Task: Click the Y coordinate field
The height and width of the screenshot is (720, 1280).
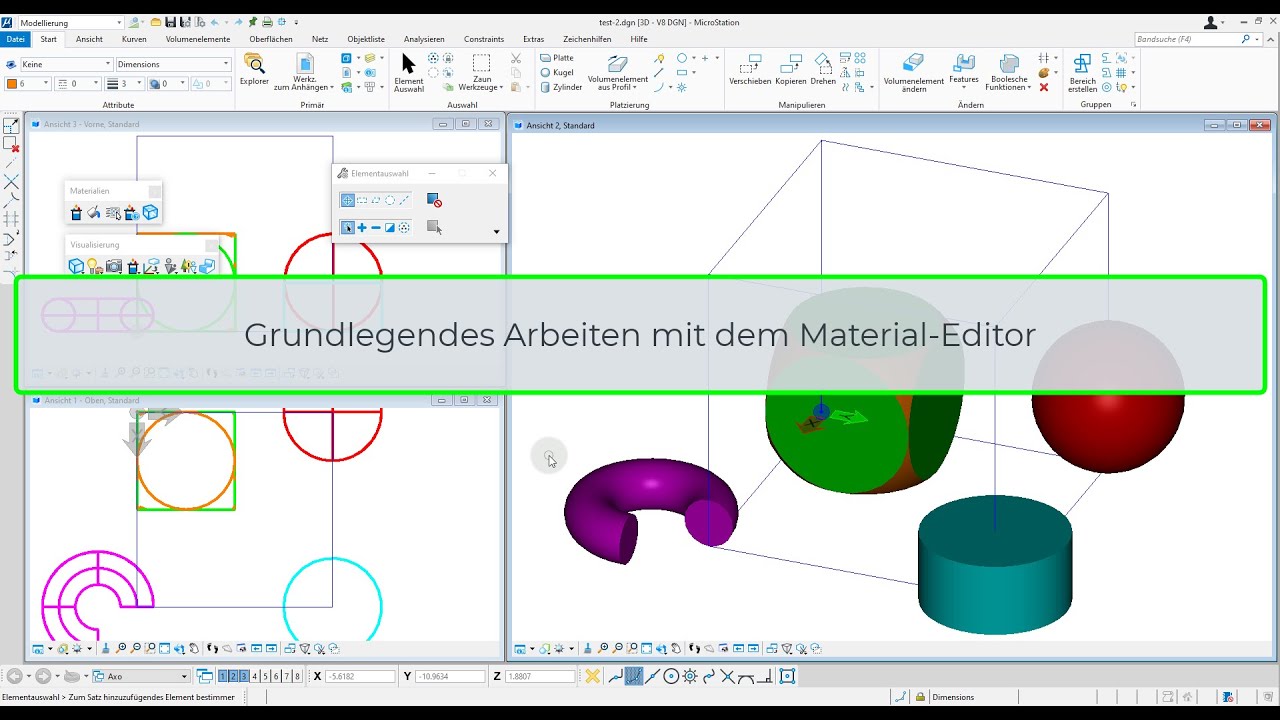Action: (x=450, y=677)
